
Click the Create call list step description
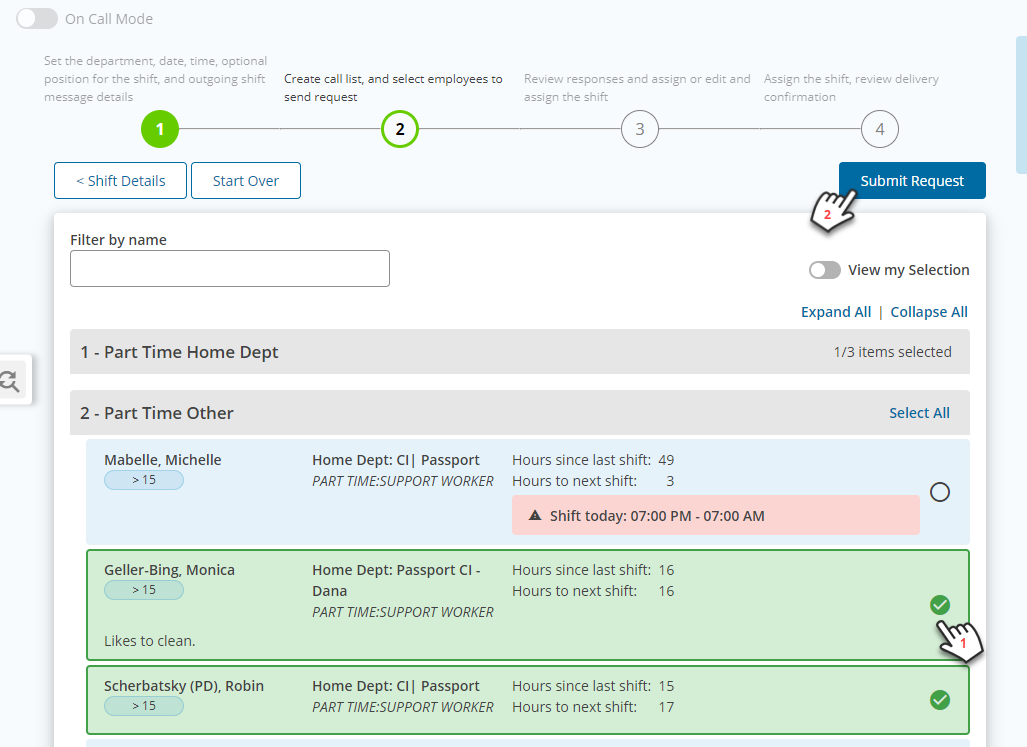[x=393, y=88]
